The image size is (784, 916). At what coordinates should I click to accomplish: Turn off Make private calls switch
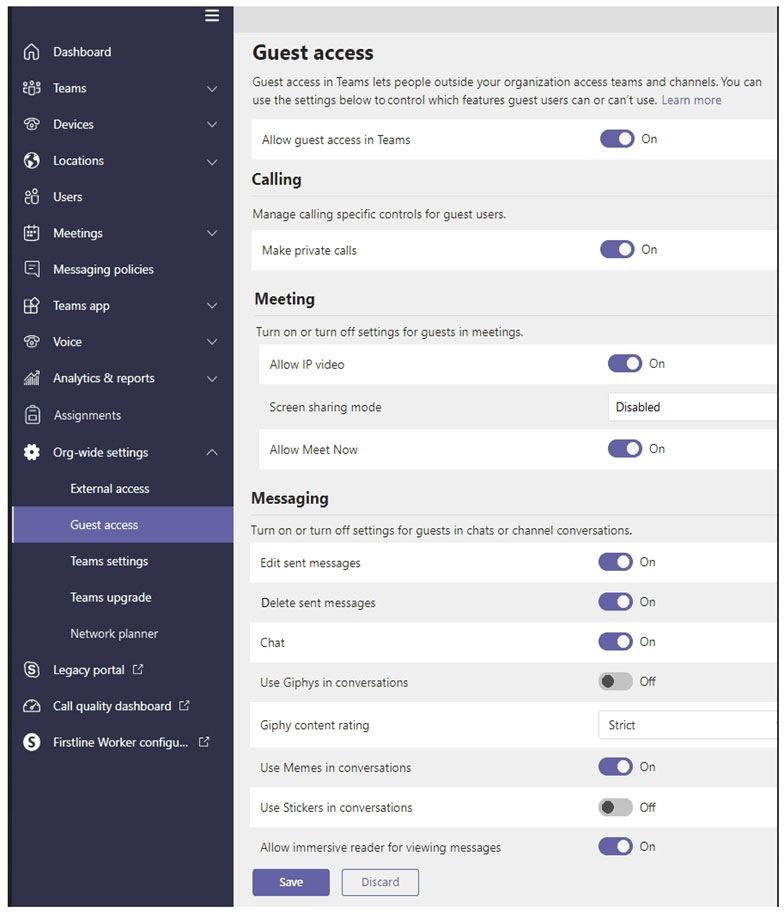tap(617, 249)
